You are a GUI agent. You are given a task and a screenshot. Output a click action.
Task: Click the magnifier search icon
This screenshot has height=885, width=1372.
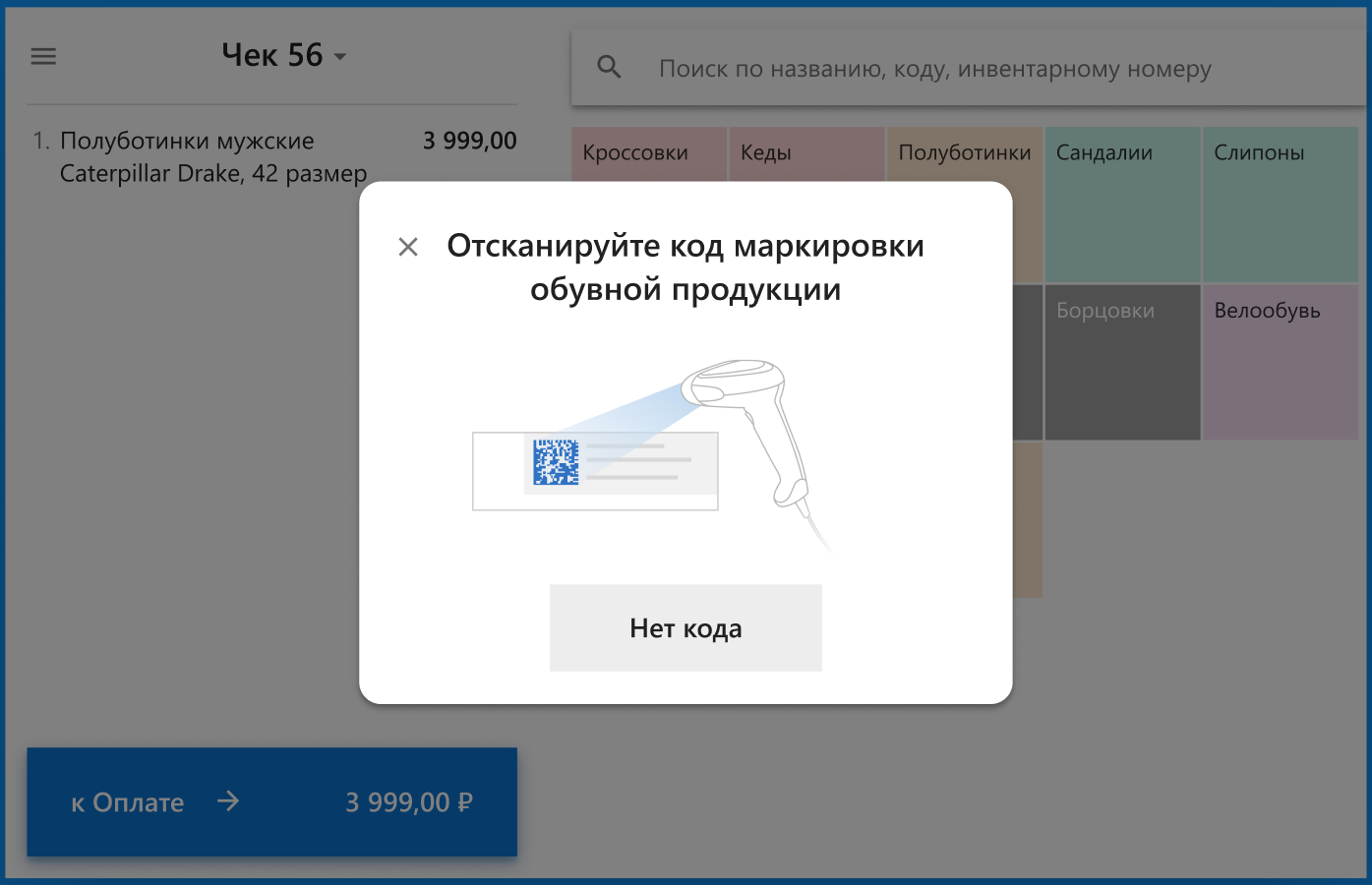pyautogui.click(x=609, y=68)
